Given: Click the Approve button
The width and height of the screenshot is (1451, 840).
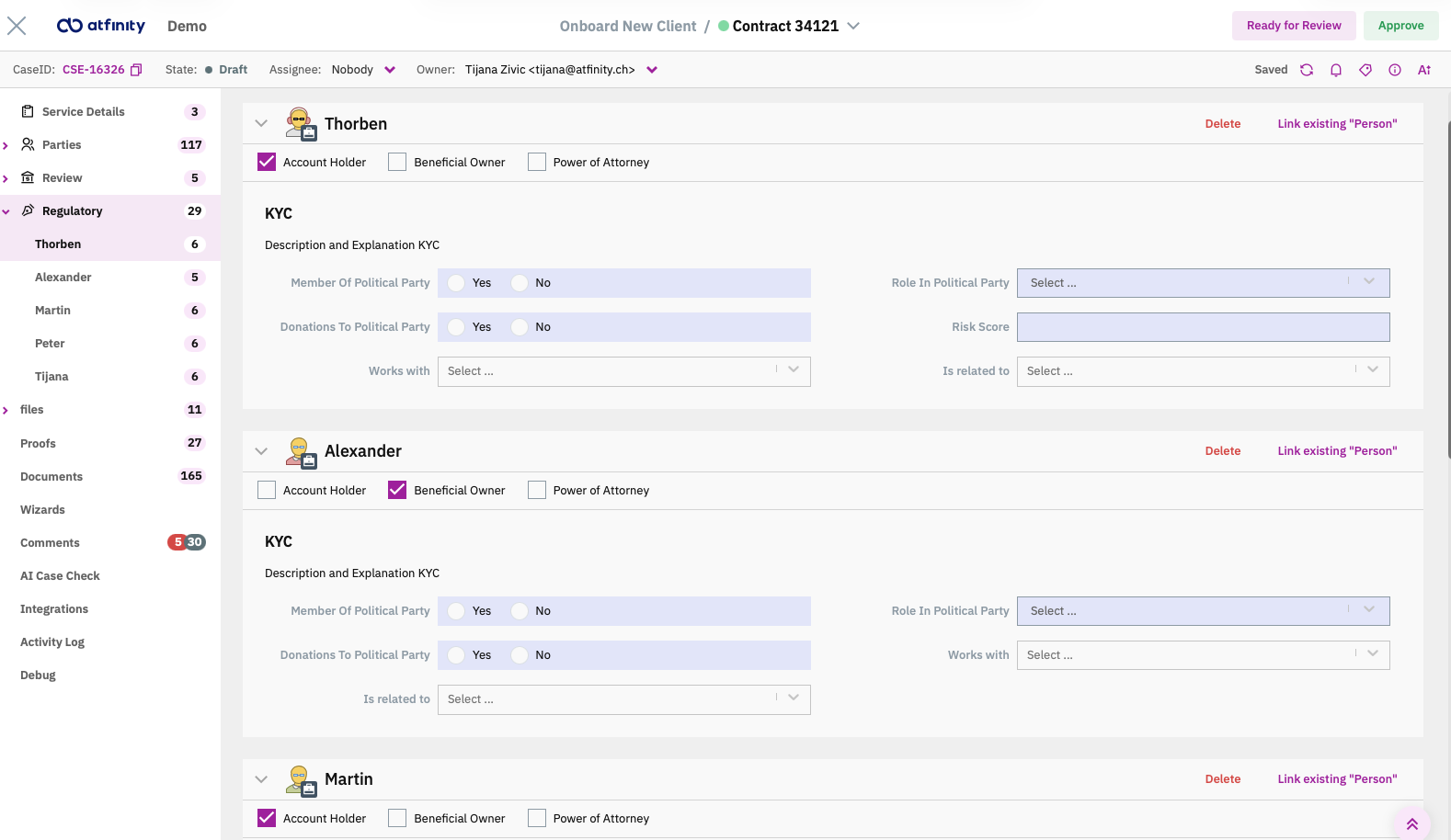Looking at the screenshot, I should click(1400, 26).
